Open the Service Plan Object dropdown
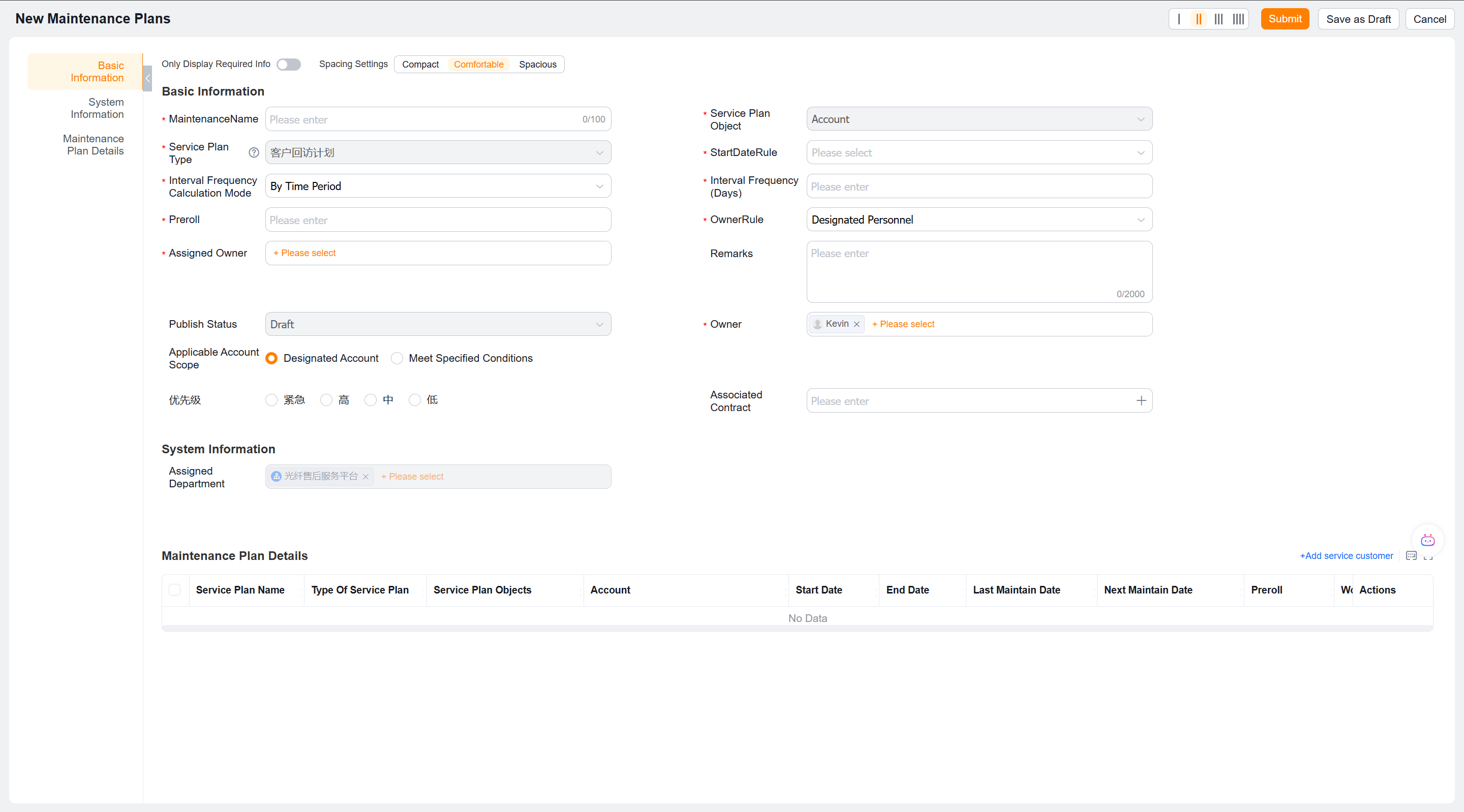This screenshot has width=1464, height=812. 979,119
